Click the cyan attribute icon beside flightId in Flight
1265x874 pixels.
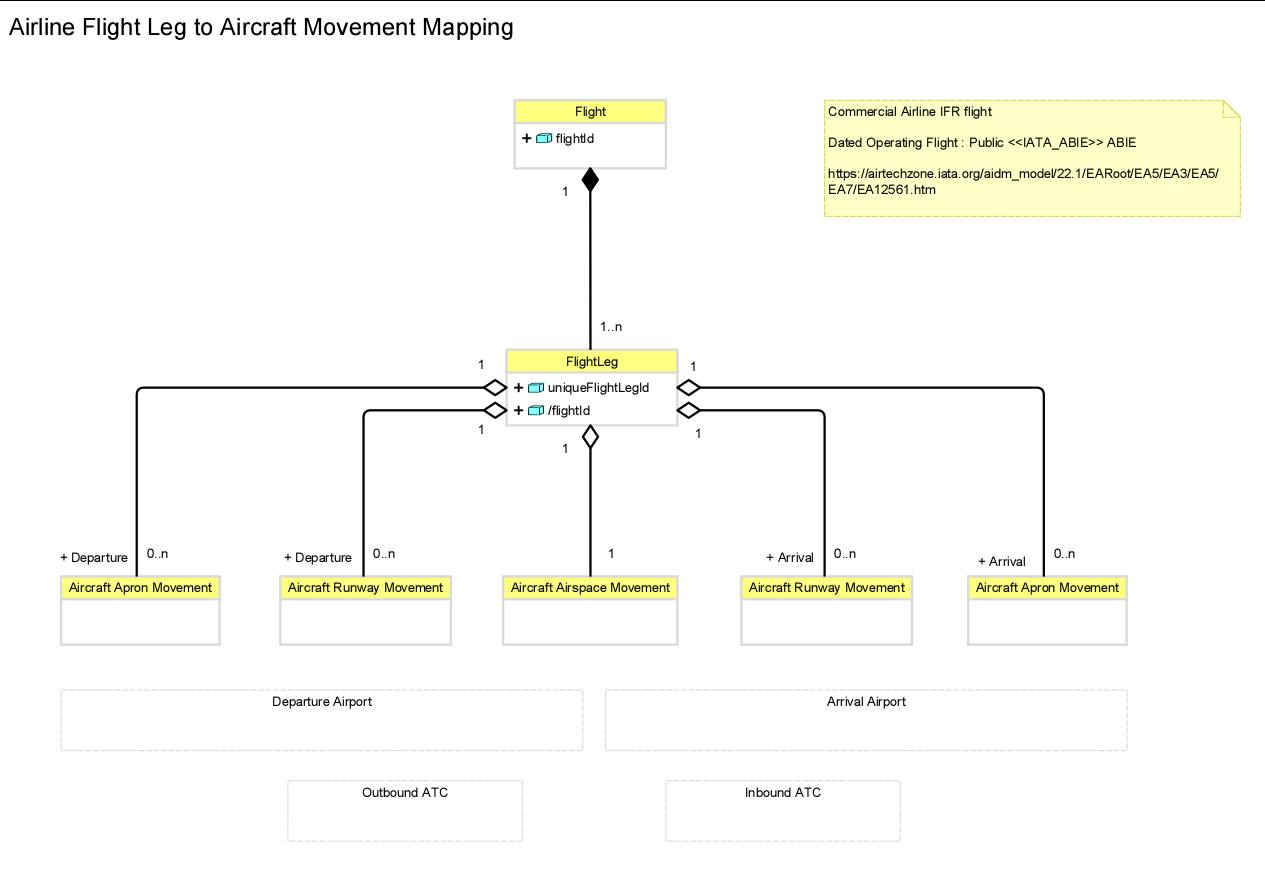click(x=544, y=139)
